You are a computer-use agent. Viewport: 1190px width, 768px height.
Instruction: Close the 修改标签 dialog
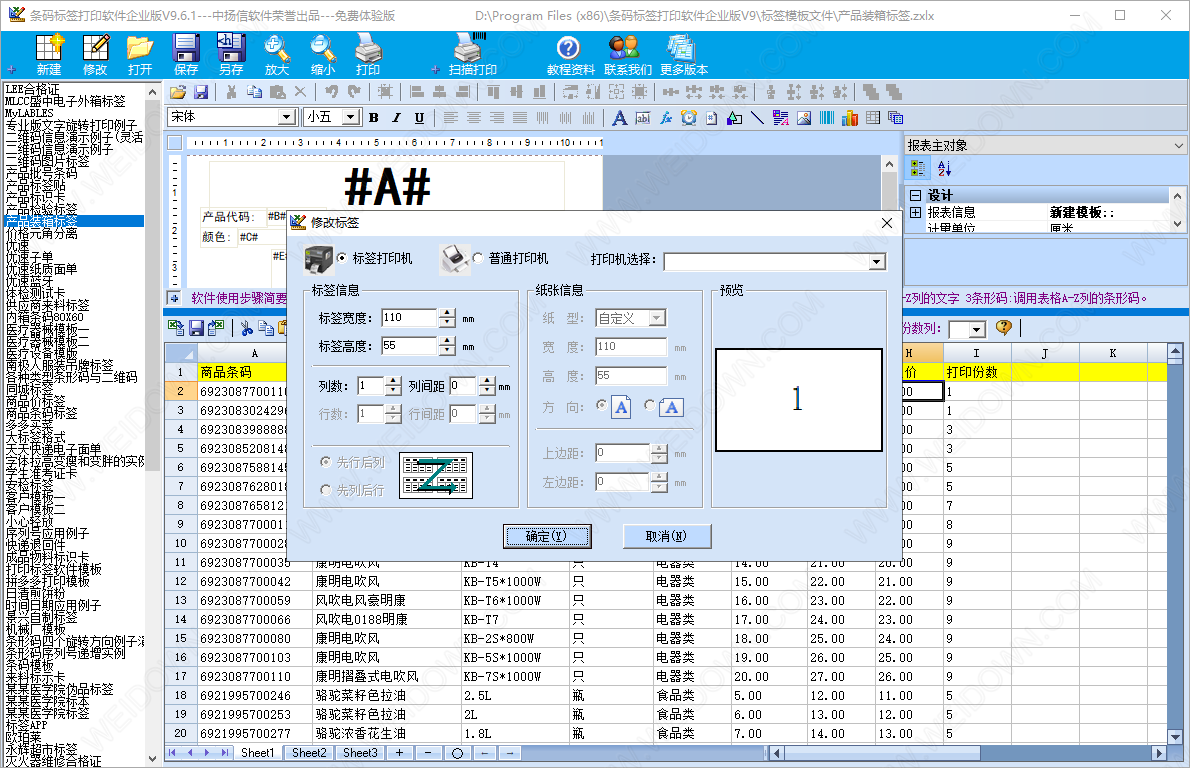pos(886,222)
